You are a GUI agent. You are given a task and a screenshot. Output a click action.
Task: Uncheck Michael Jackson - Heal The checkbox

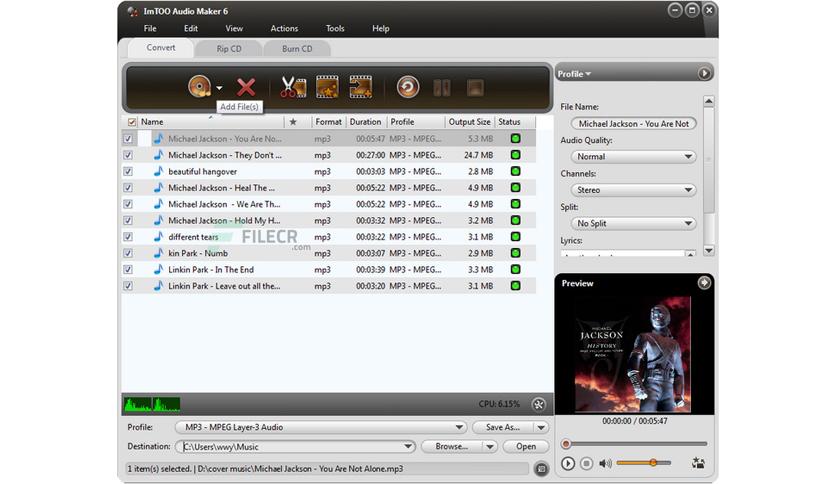click(x=128, y=188)
